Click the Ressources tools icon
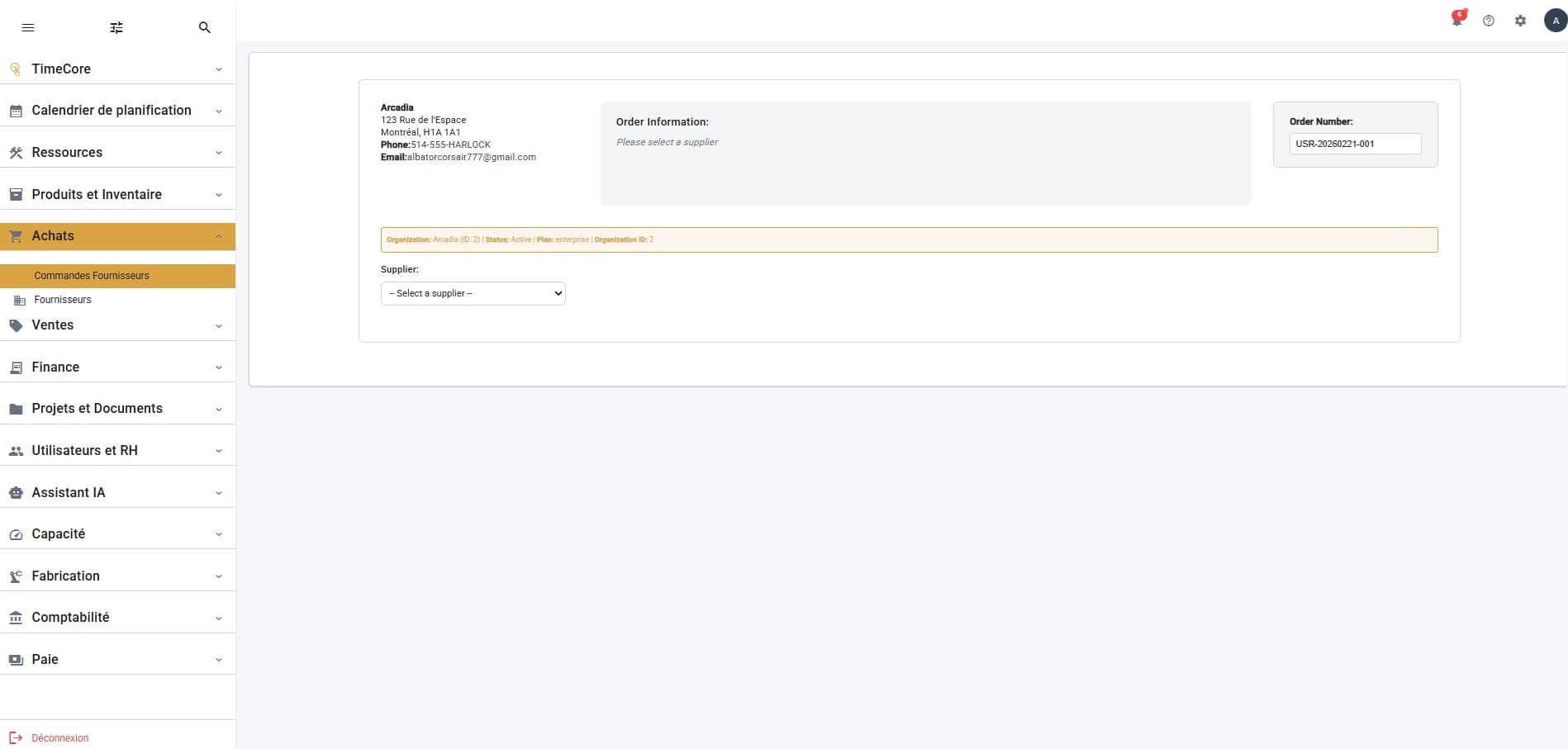 [x=16, y=153]
